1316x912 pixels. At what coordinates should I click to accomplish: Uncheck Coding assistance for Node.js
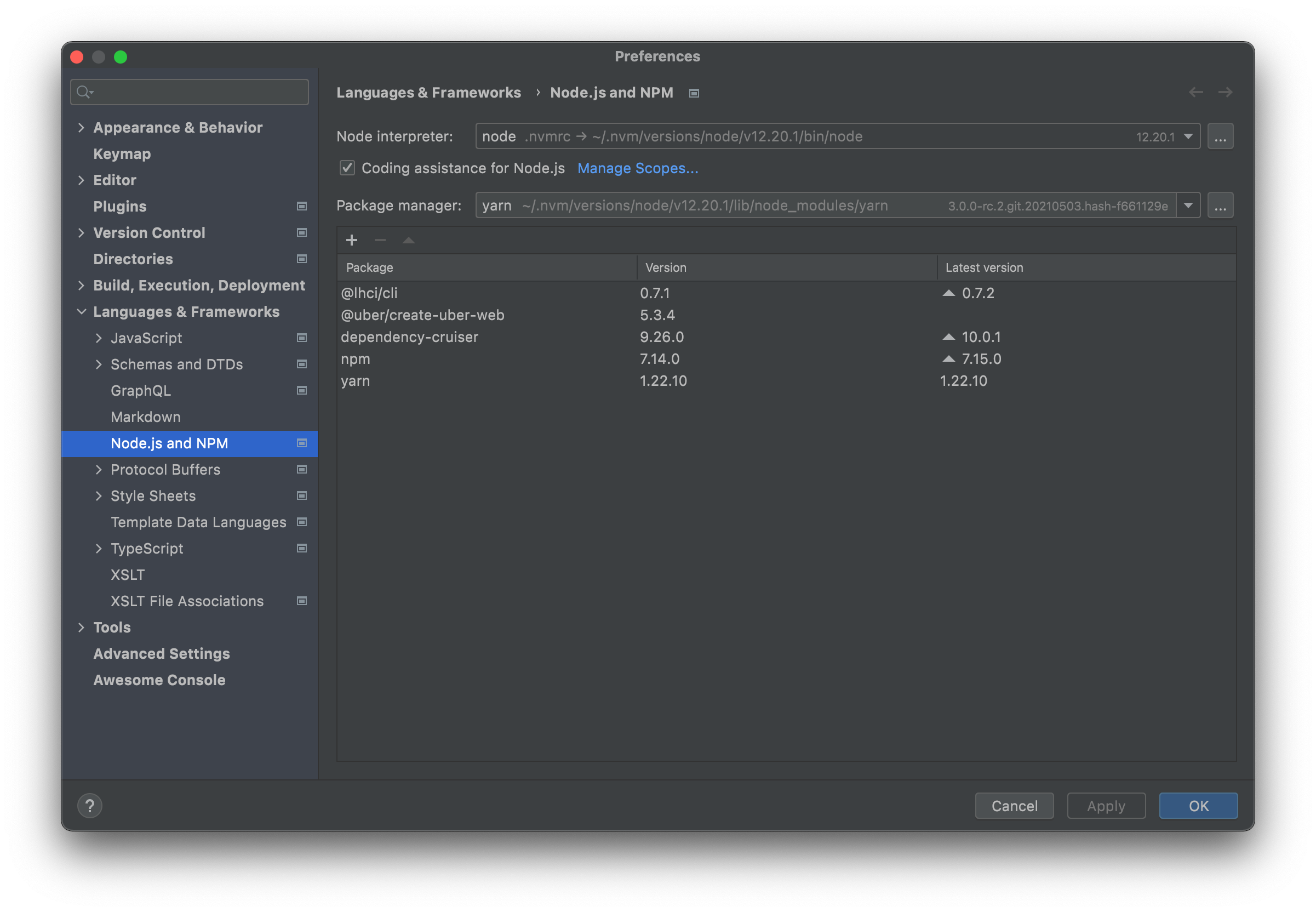(347, 167)
